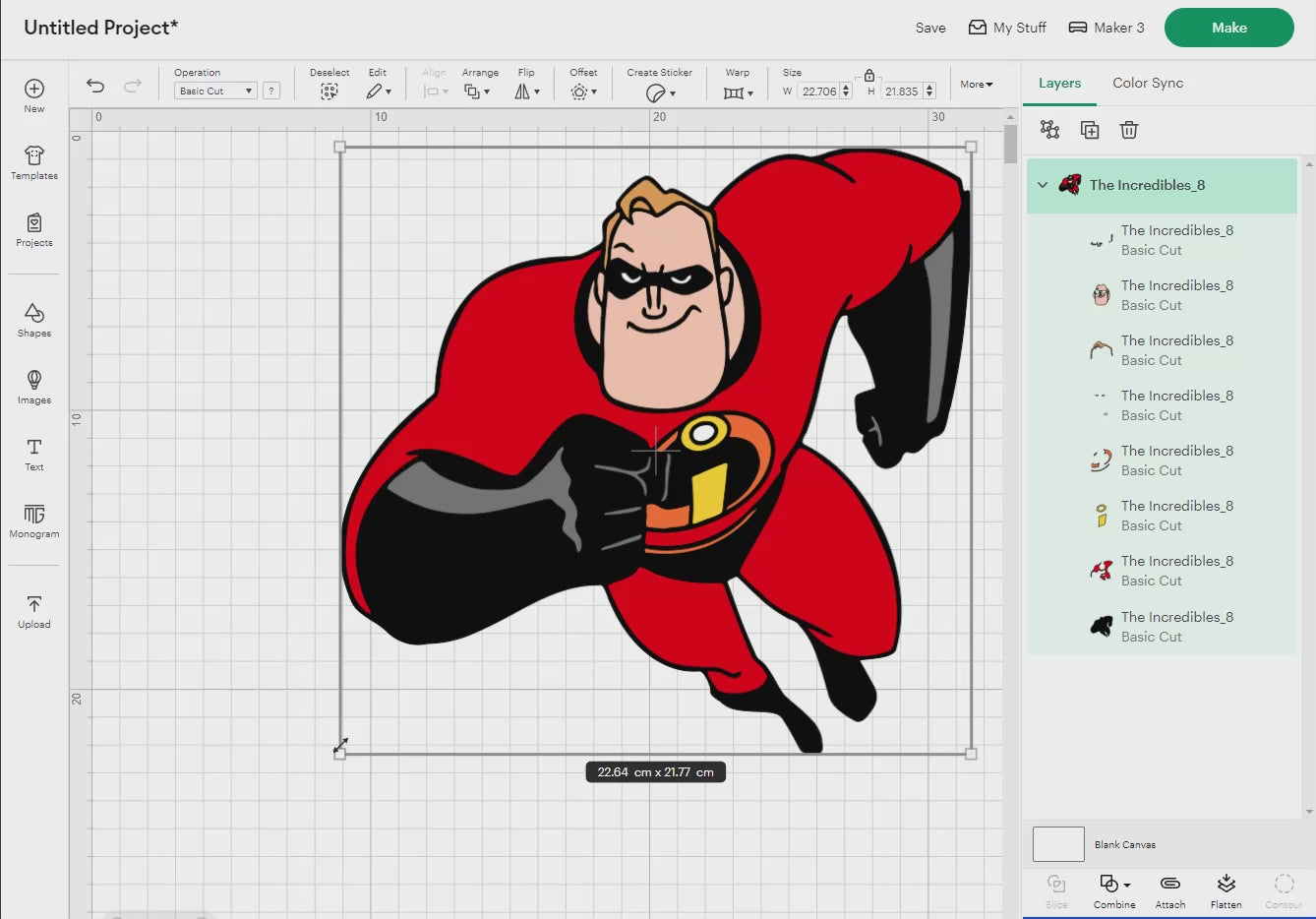
Task: Click the height stepper arrows
Action: click(x=929, y=92)
